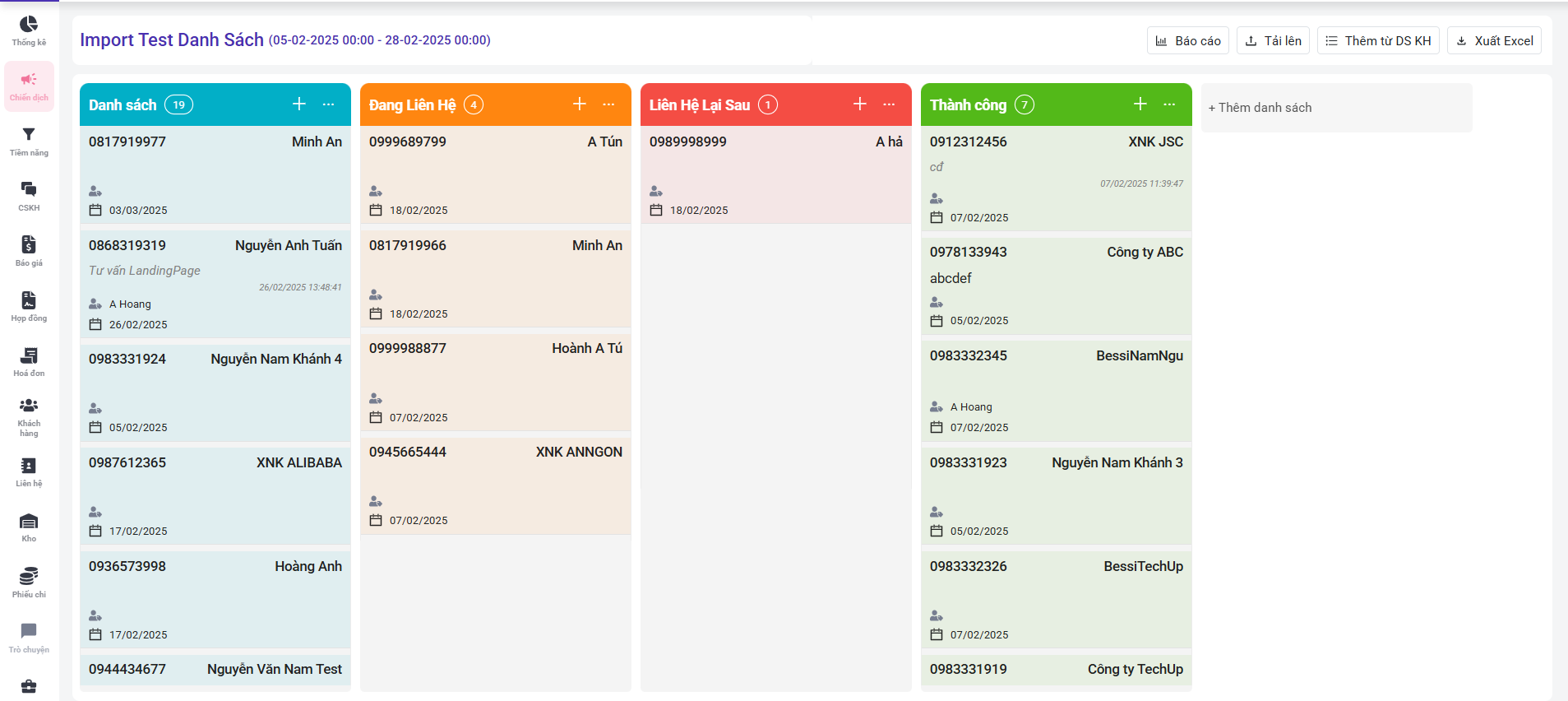This screenshot has width=1568, height=701.
Task: Open card XNK ALIBABA
Action: click(x=215, y=496)
